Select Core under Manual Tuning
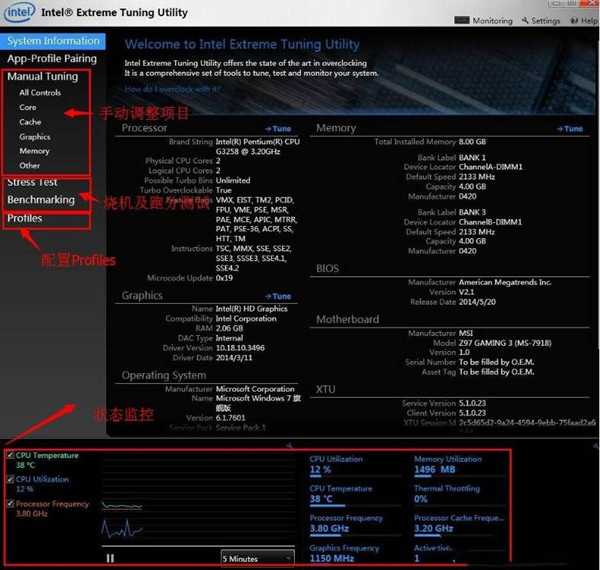This screenshot has height=570, width=600. pos(28,107)
